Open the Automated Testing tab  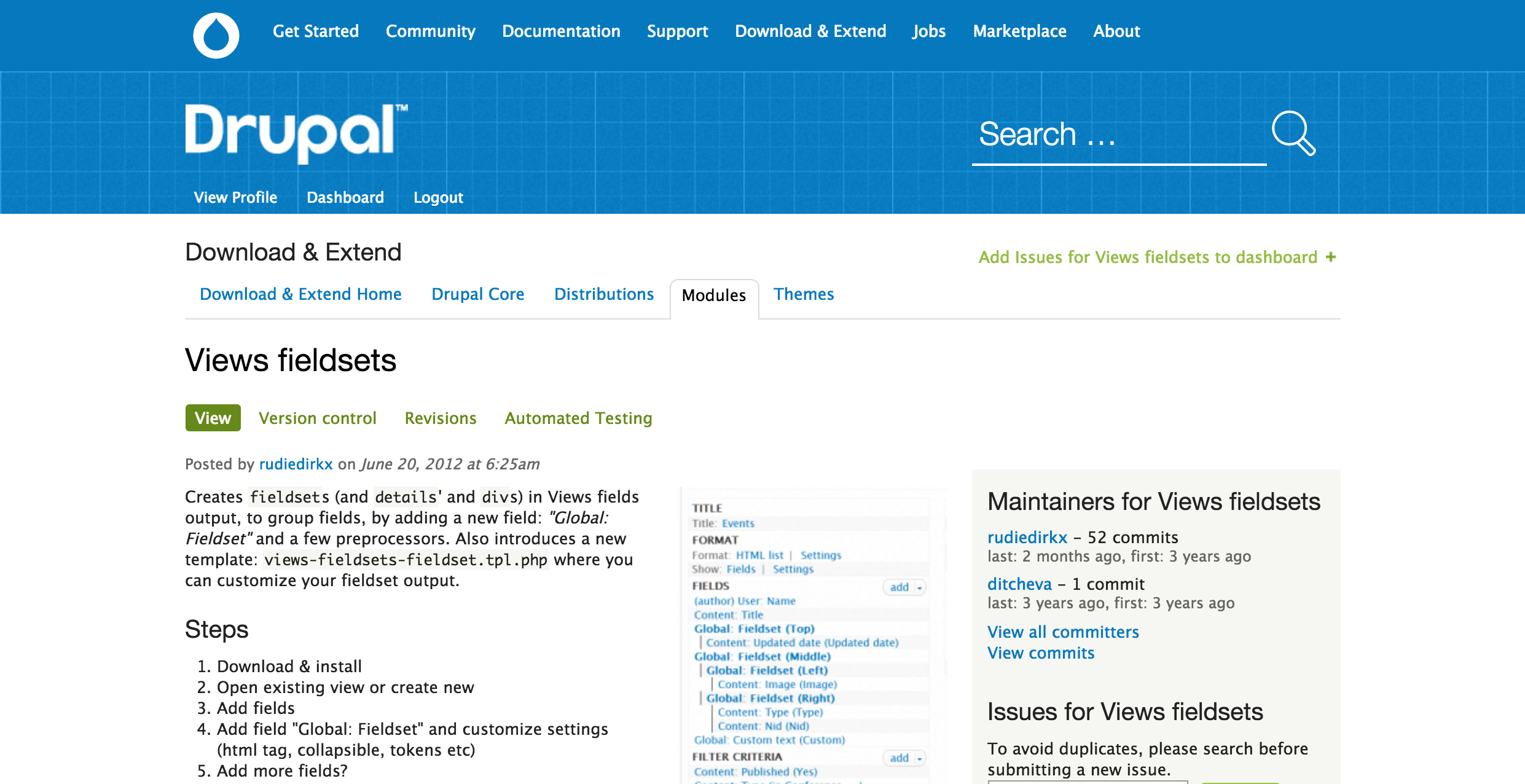[x=578, y=418]
